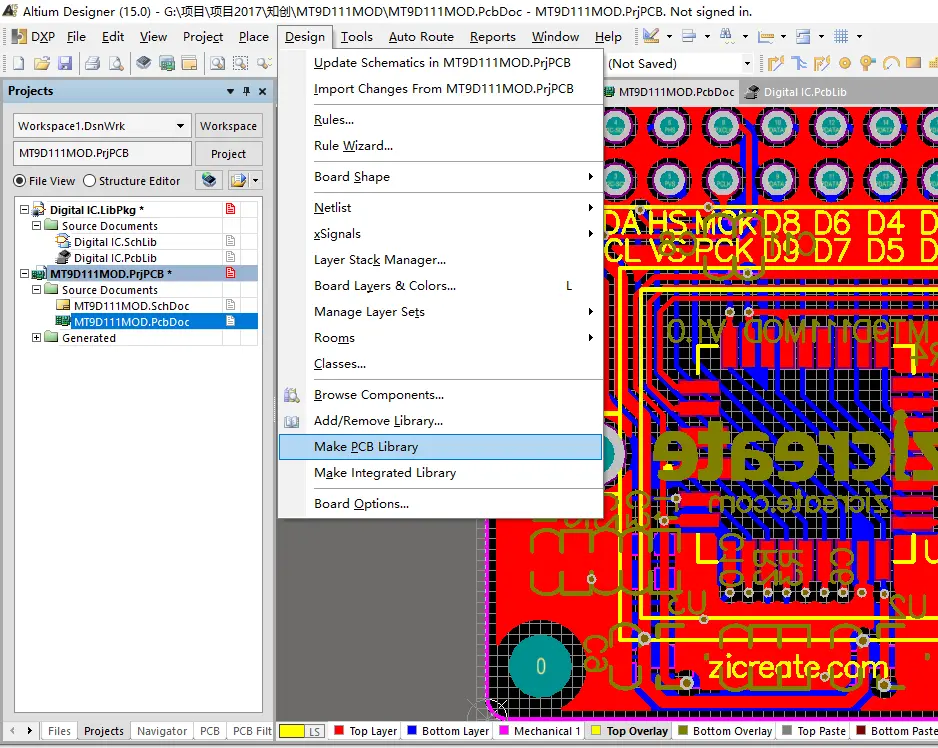Select the Place Arc tool icon
This screenshot has width=938, height=748.
click(x=892, y=63)
